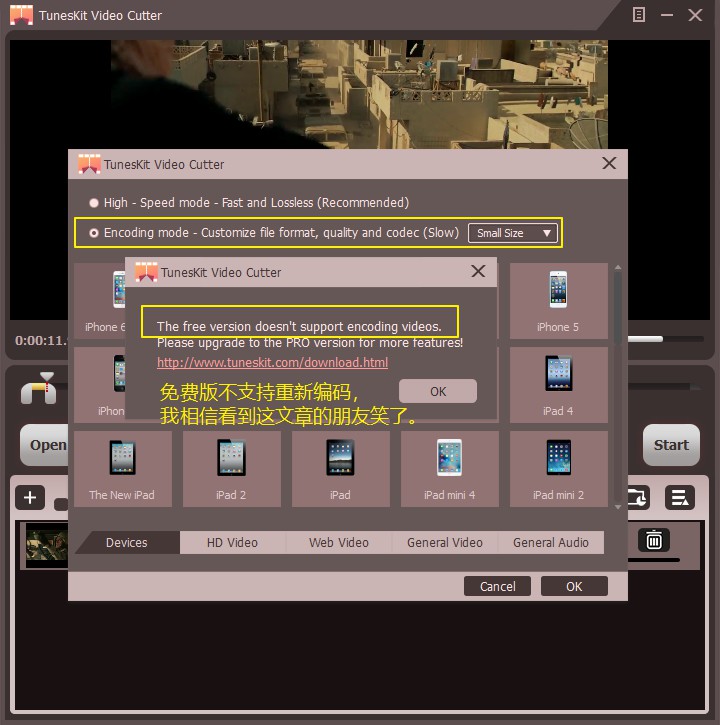Click the TunesKit logo in main title bar

[21, 15]
